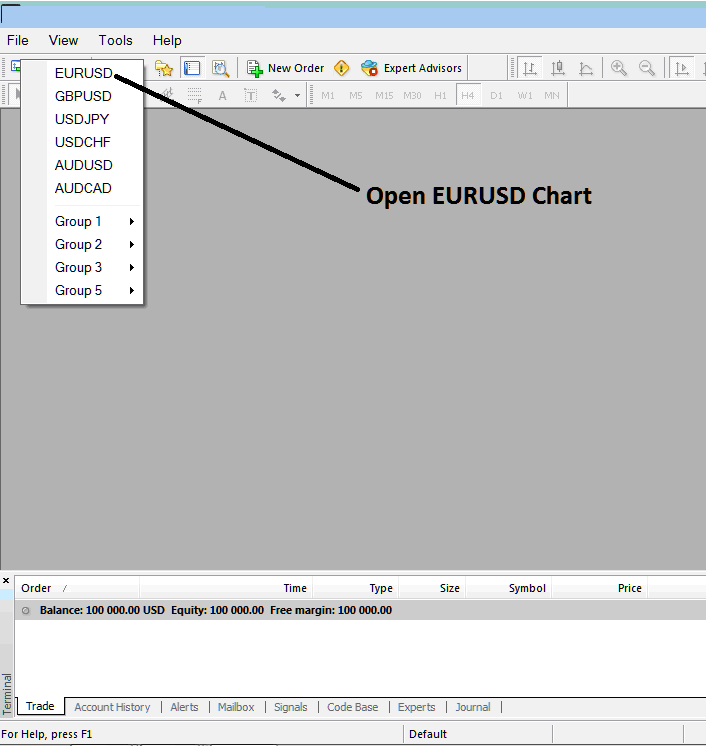Click the zoom out magnifier

coord(647,68)
